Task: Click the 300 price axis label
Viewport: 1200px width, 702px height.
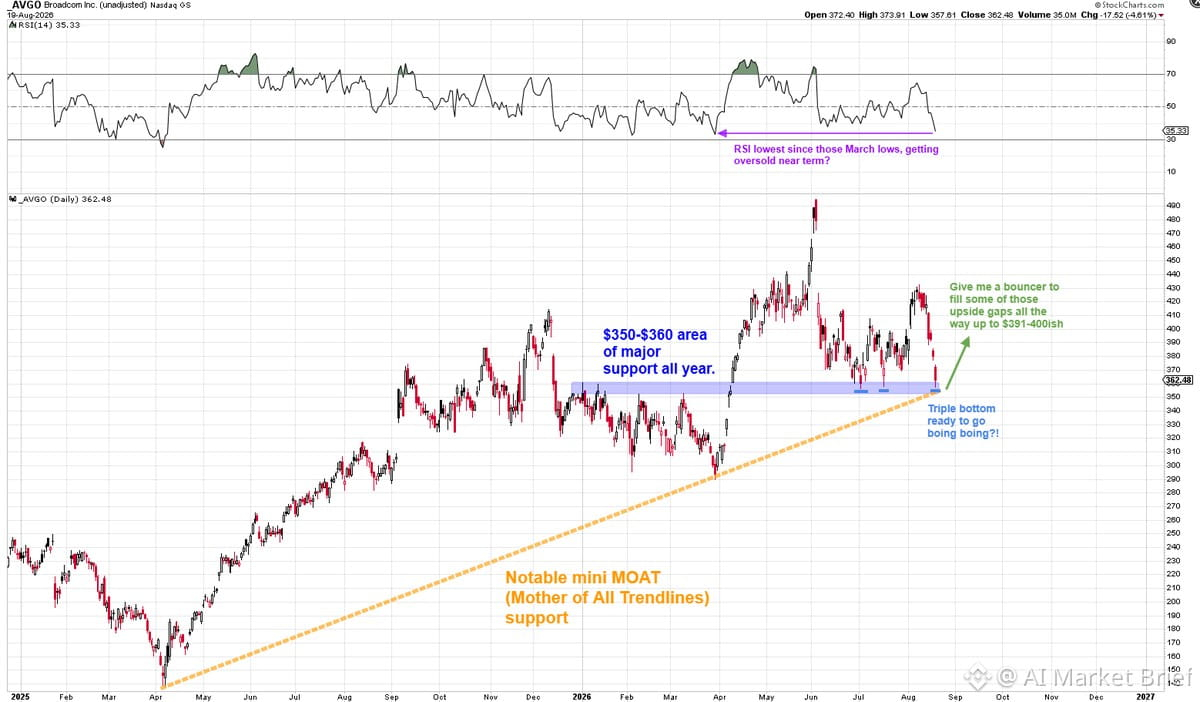Action: 1172,465
